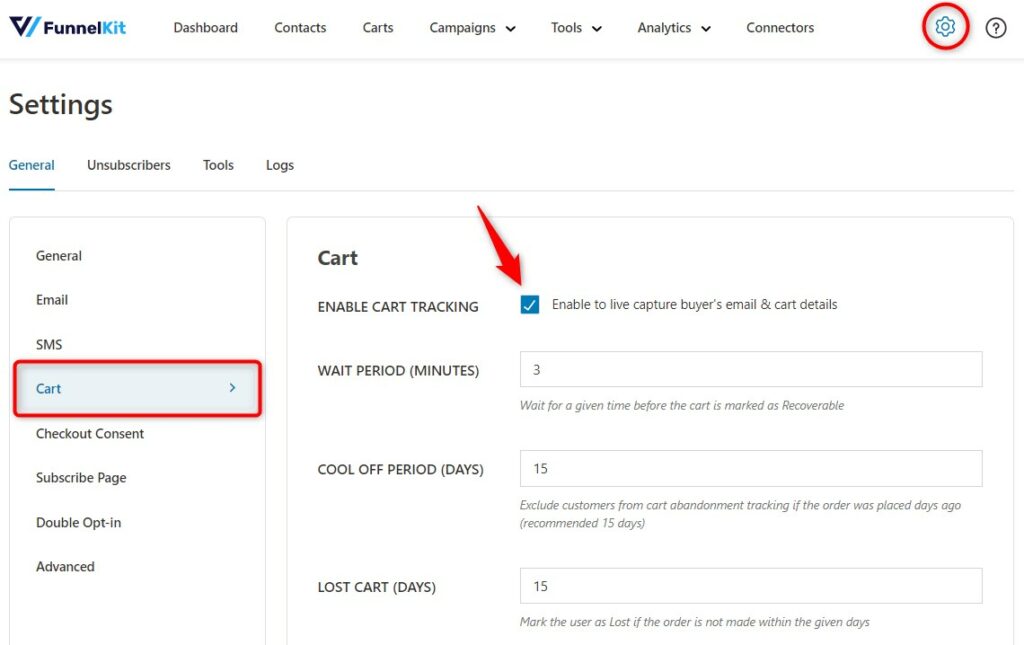
Task: Click the Wait Period minutes input field
Action: pyautogui.click(x=751, y=370)
